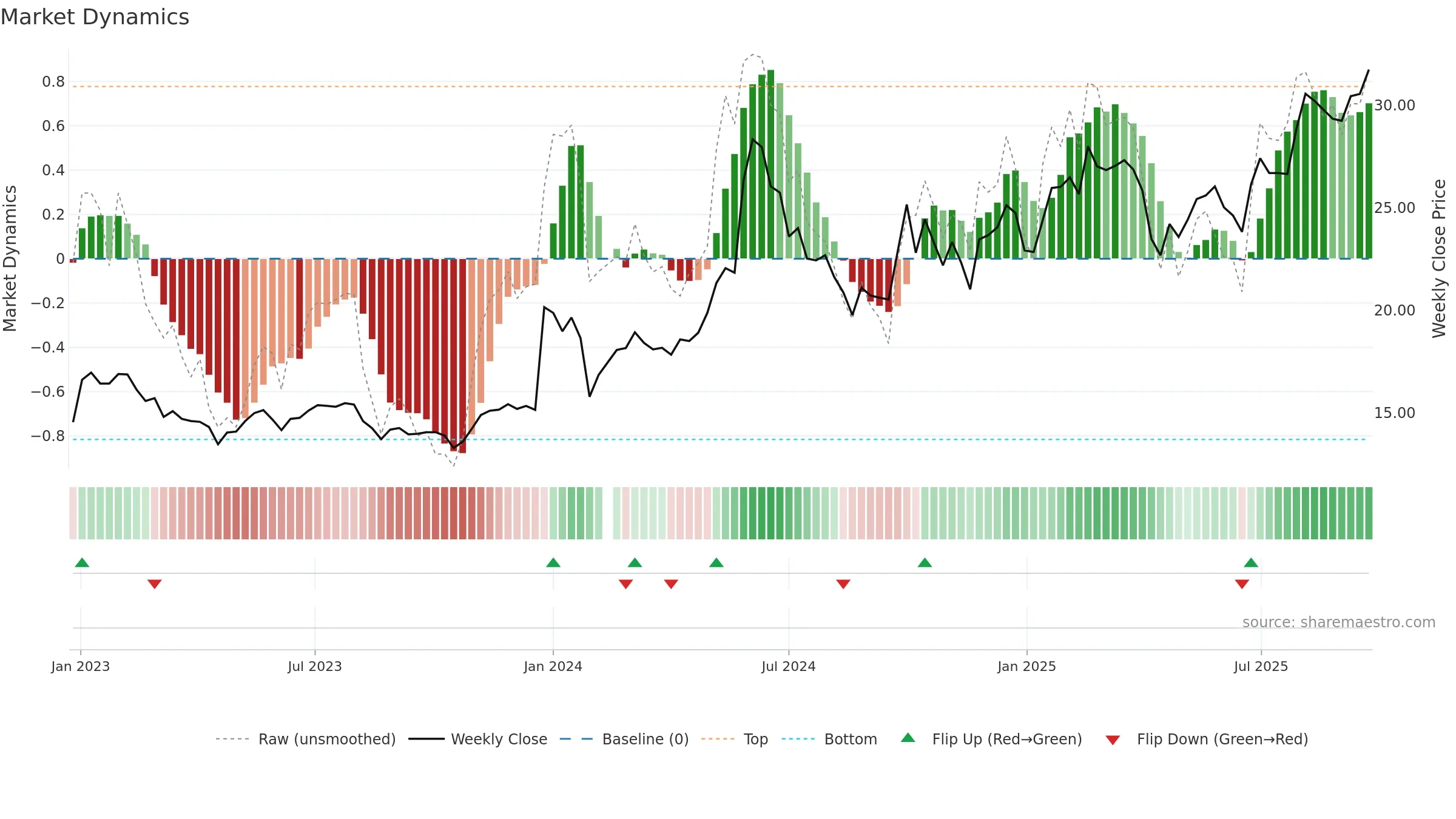
Task: Click the Jul 2024 x-axis label
Action: pyautogui.click(x=789, y=666)
